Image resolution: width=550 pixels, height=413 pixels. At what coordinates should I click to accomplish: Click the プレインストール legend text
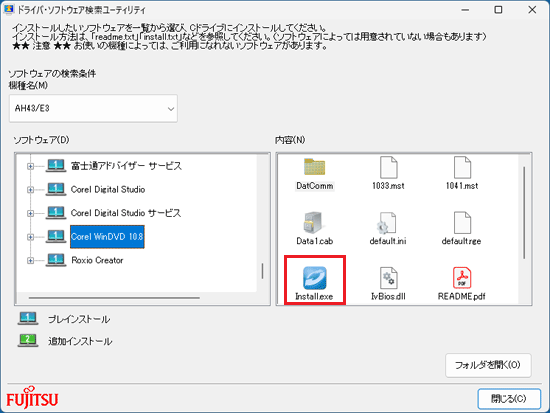[x=79, y=319]
